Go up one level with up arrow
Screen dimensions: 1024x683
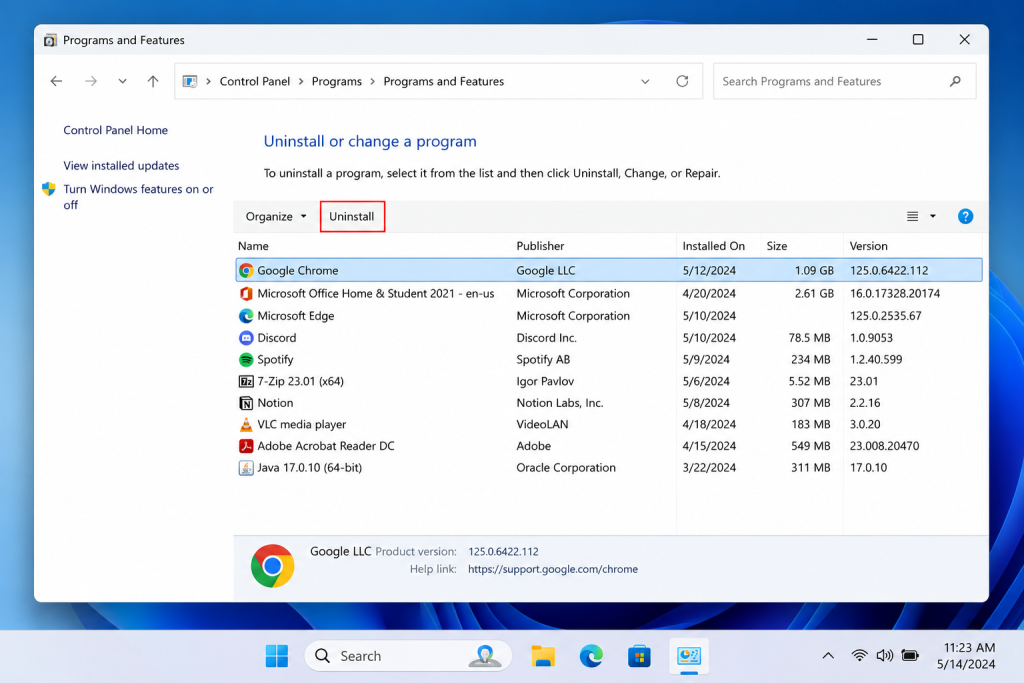[x=153, y=81]
